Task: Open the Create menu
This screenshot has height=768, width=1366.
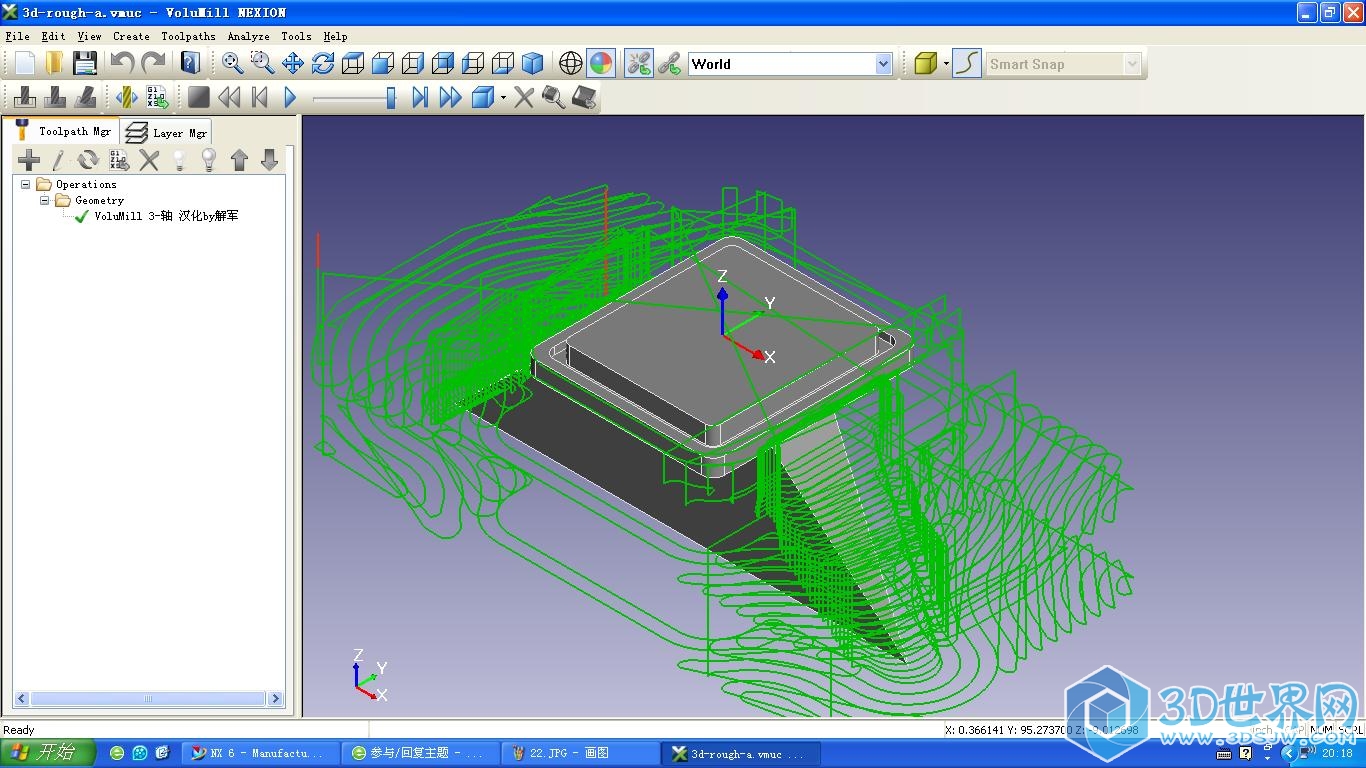Action: [131, 36]
